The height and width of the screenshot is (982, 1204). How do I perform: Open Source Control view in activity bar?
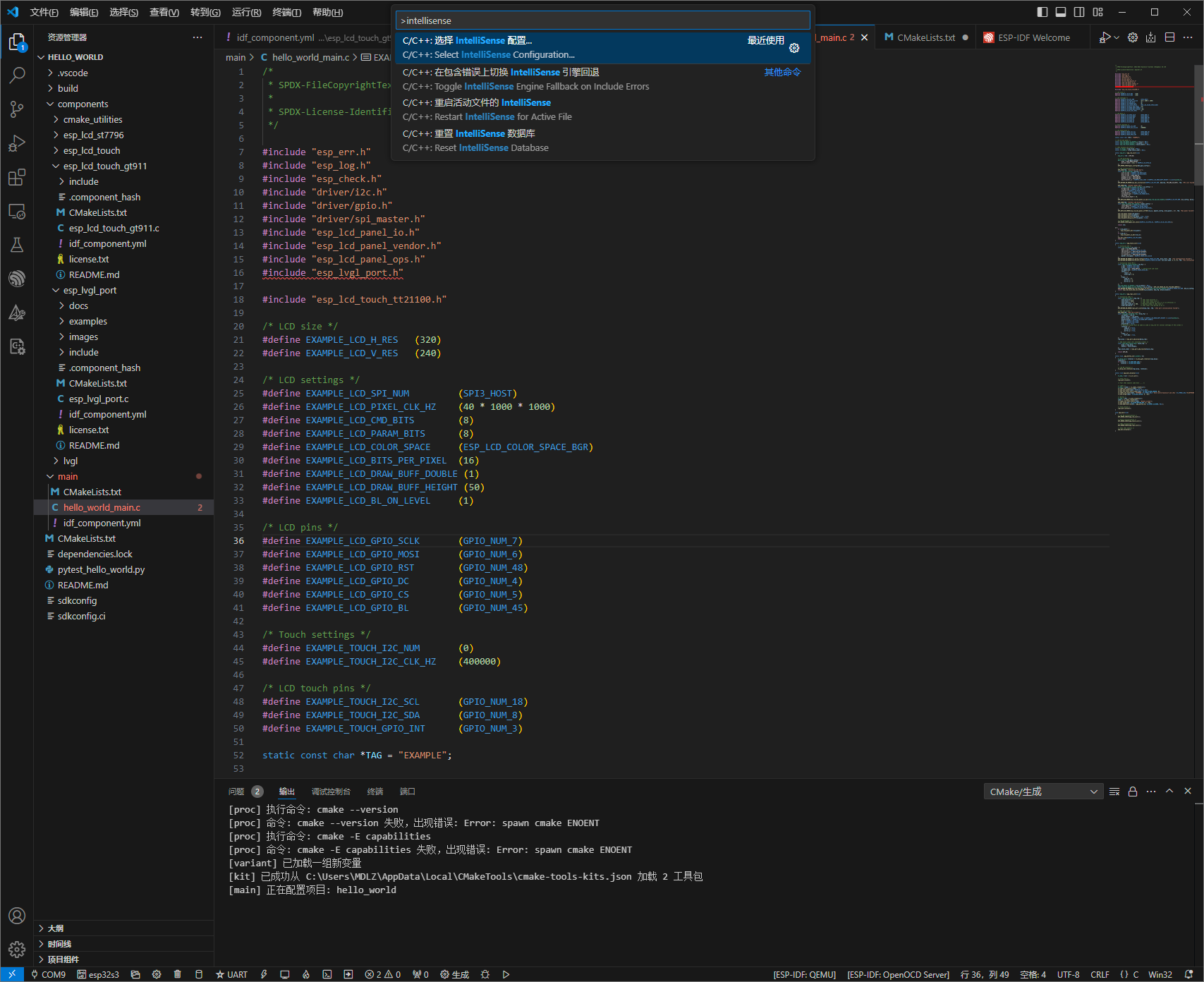click(x=17, y=109)
